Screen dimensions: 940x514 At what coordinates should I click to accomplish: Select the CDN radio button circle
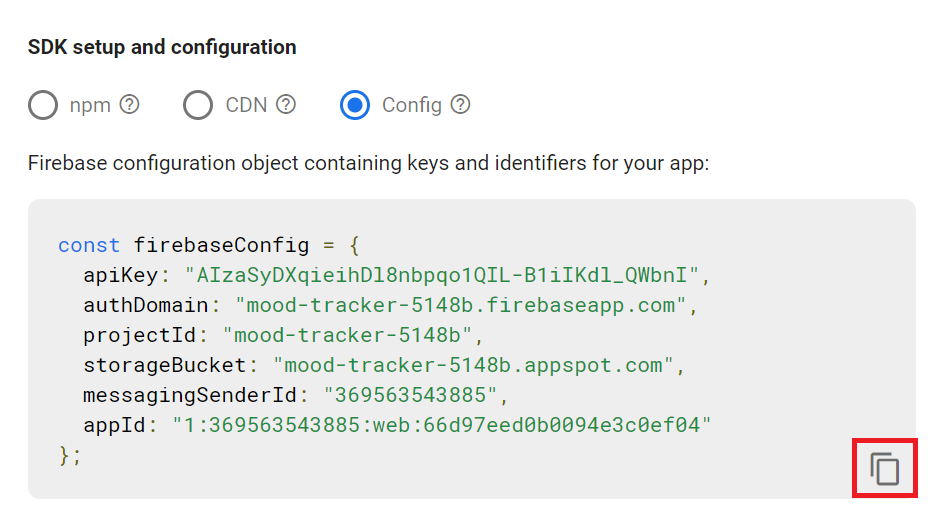click(198, 105)
